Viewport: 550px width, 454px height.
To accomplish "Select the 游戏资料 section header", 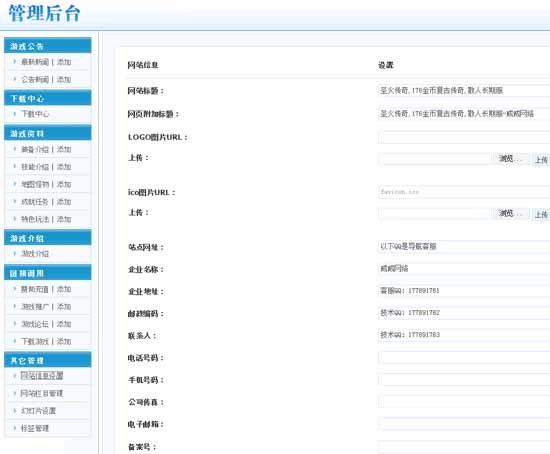I will 48,133.
